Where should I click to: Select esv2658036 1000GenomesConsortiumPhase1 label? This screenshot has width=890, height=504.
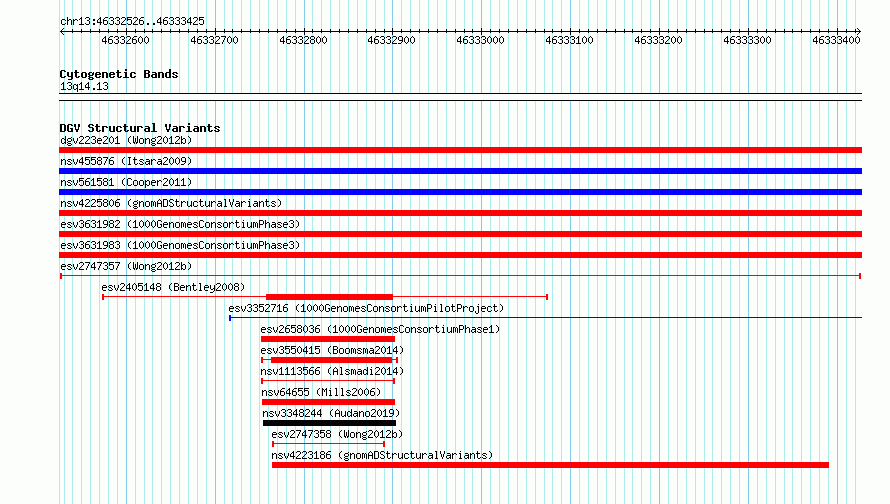point(380,329)
